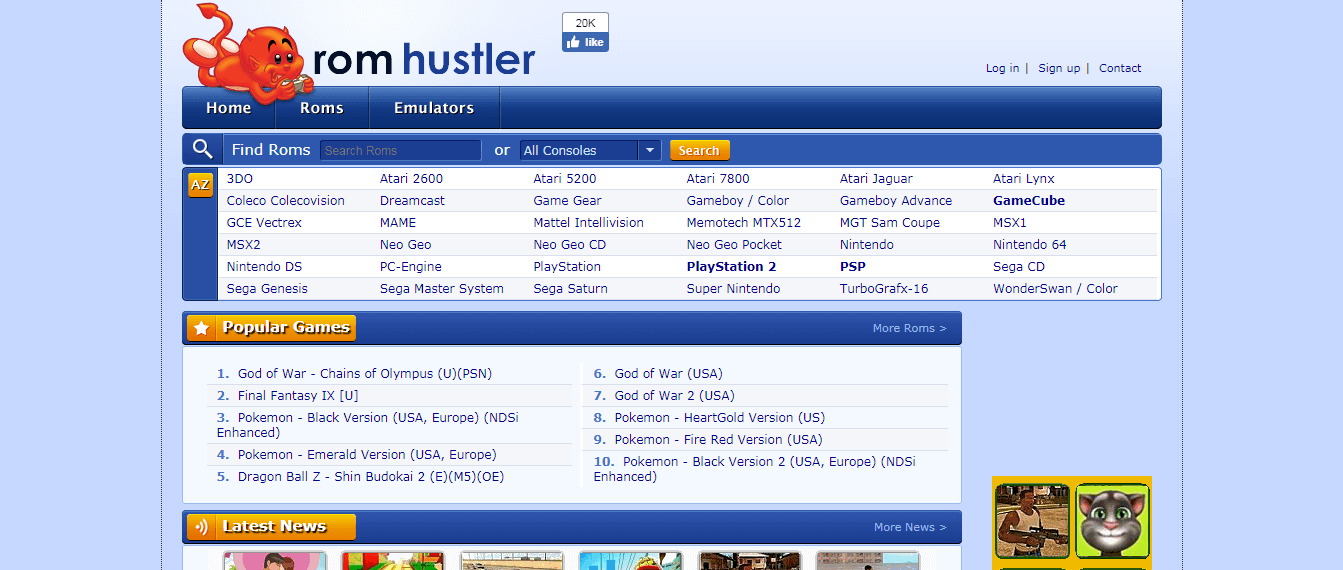The image size is (1343, 570).
Task: Open Sega Master System roms
Action: click(x=442, y=289)
